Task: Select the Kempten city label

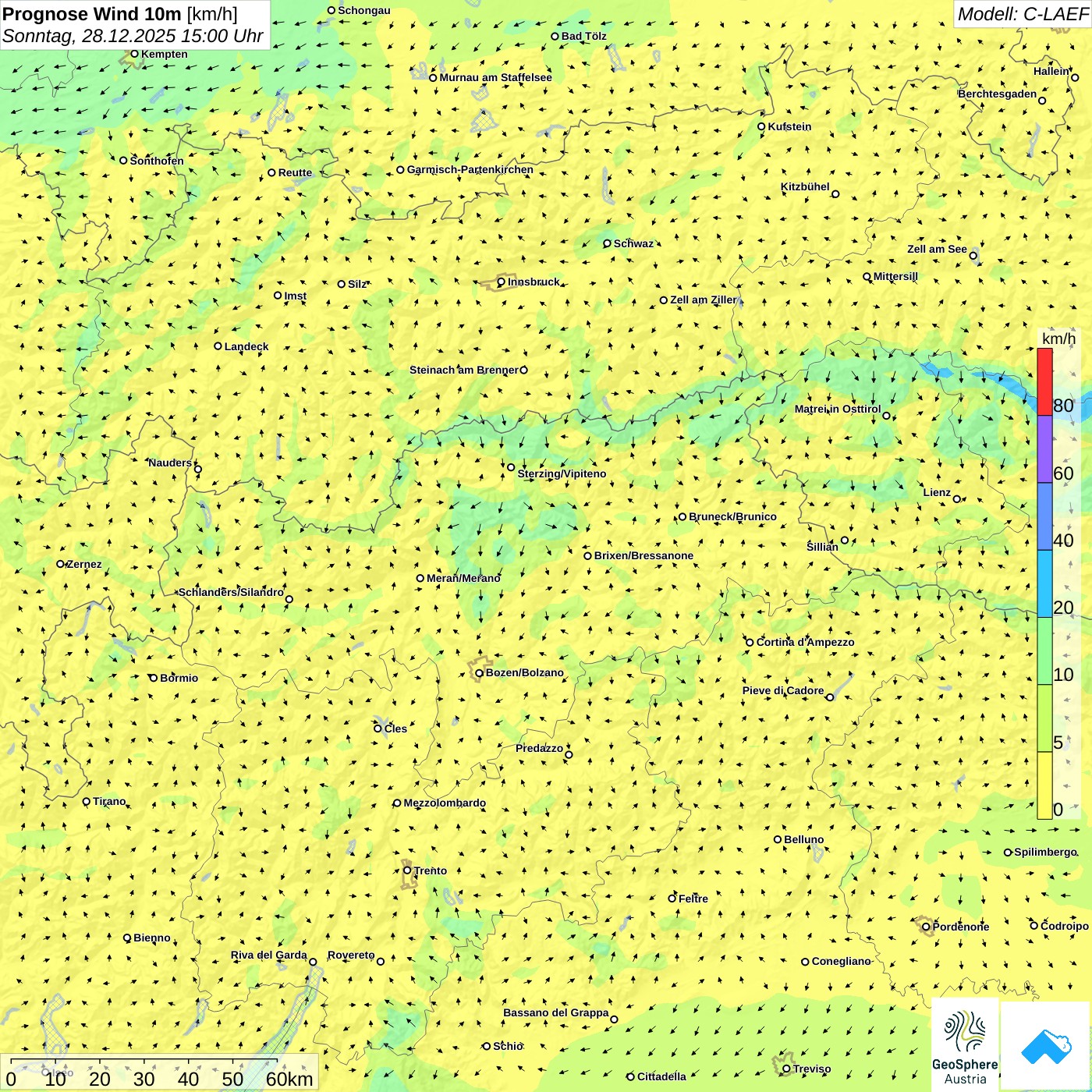Action: (164, 54)
